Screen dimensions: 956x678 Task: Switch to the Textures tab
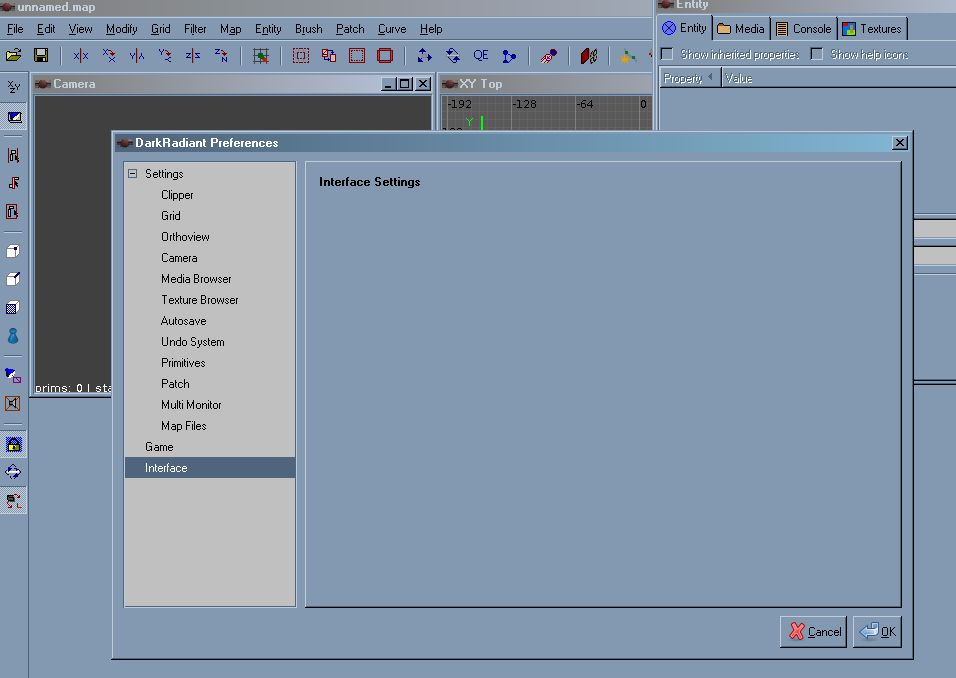pyautogui.click(x=872, y=29)
